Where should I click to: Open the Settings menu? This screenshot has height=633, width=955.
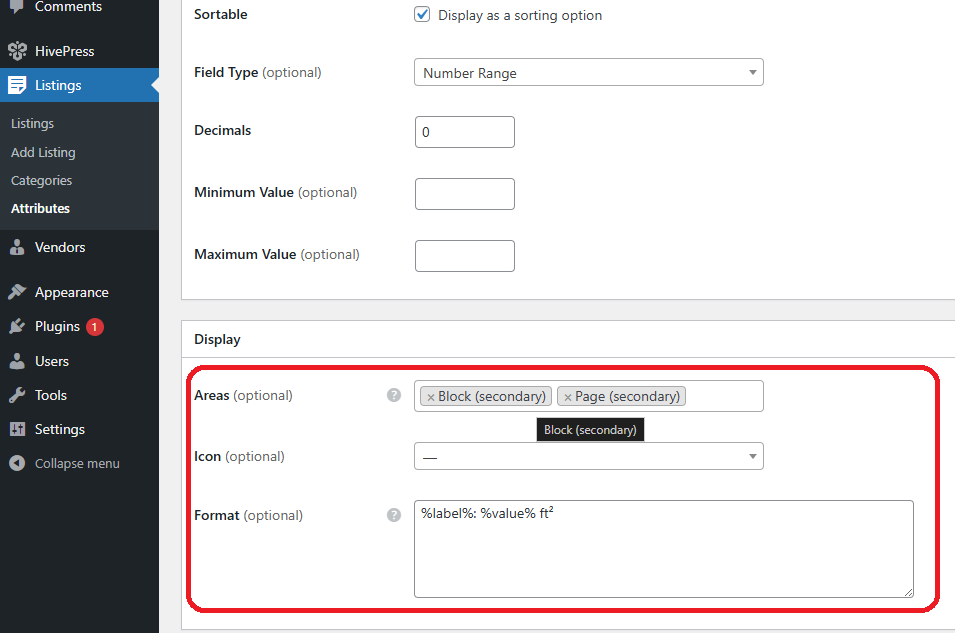[x=60, y=430]
